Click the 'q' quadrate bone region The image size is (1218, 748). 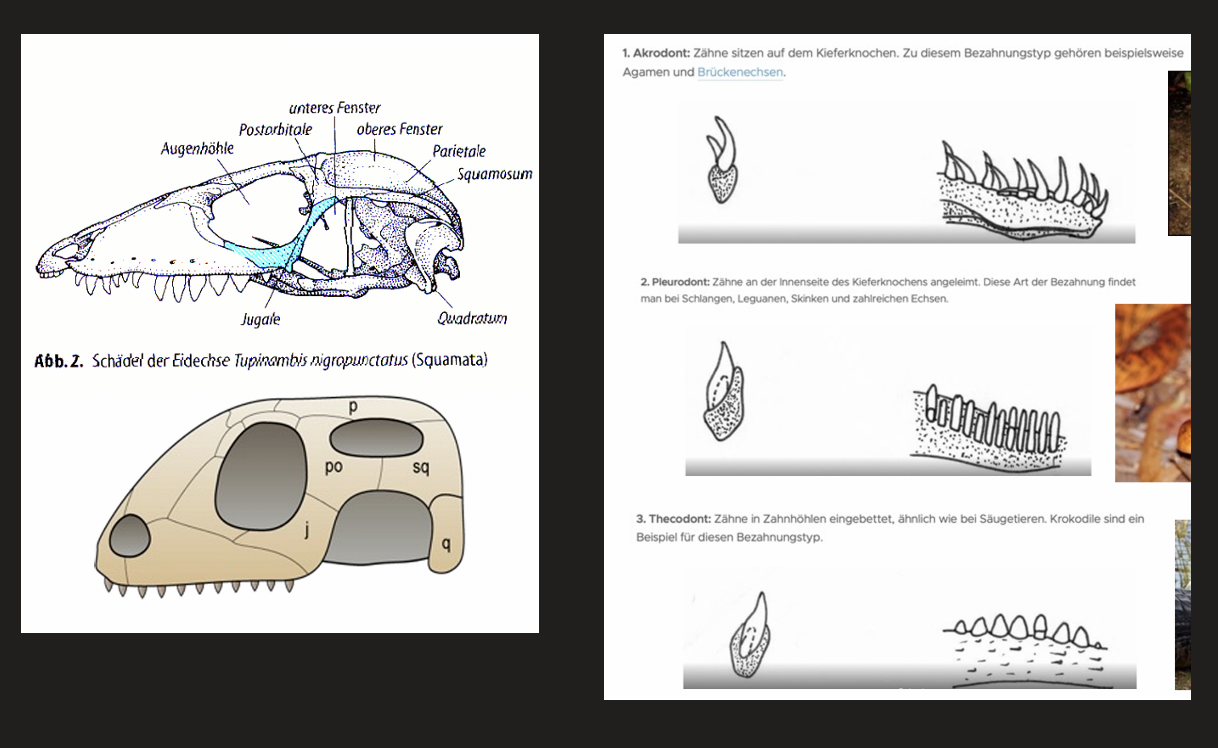[446, 545]
